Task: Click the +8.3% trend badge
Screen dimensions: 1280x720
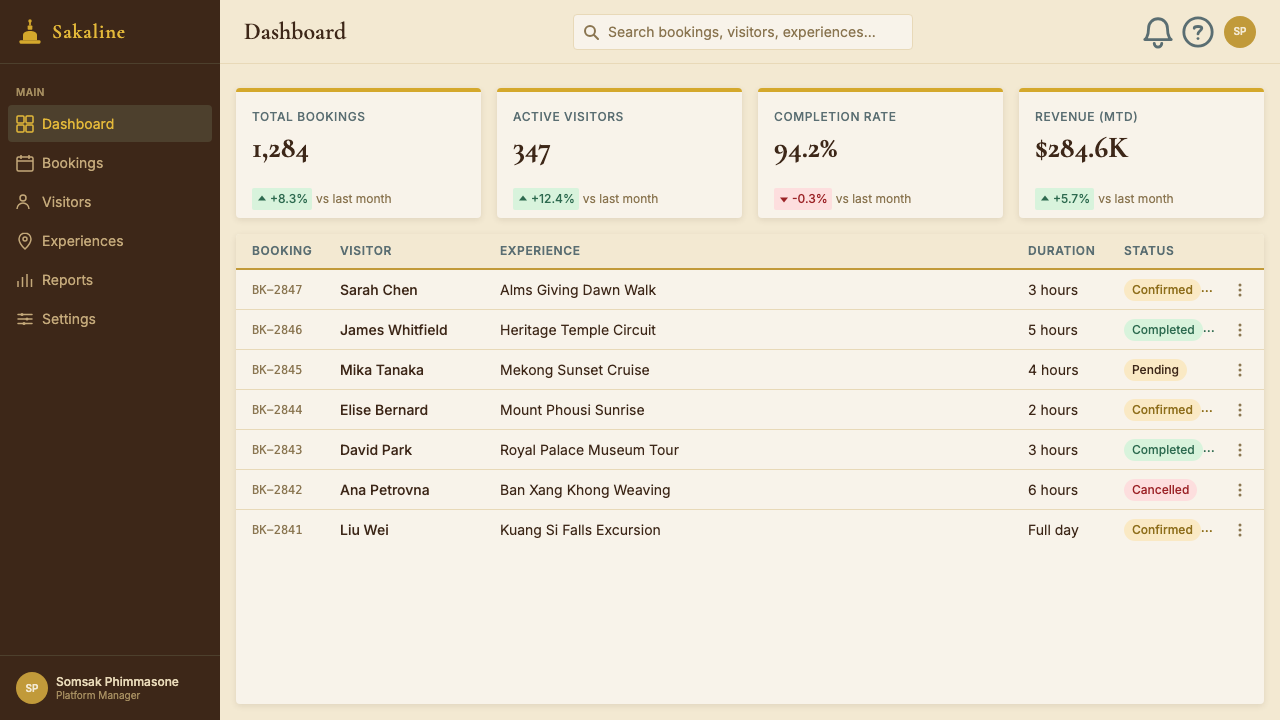Action: coord(282,199)
